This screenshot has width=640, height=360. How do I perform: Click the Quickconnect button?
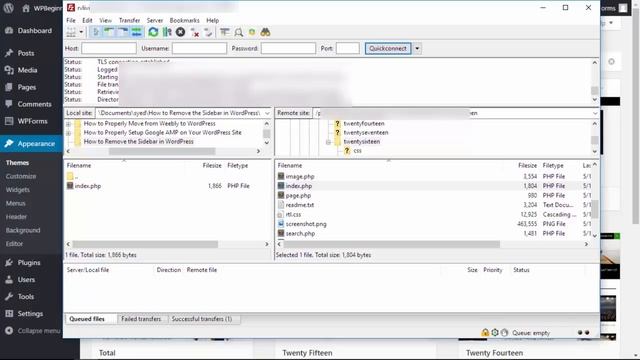pos(388,48)
